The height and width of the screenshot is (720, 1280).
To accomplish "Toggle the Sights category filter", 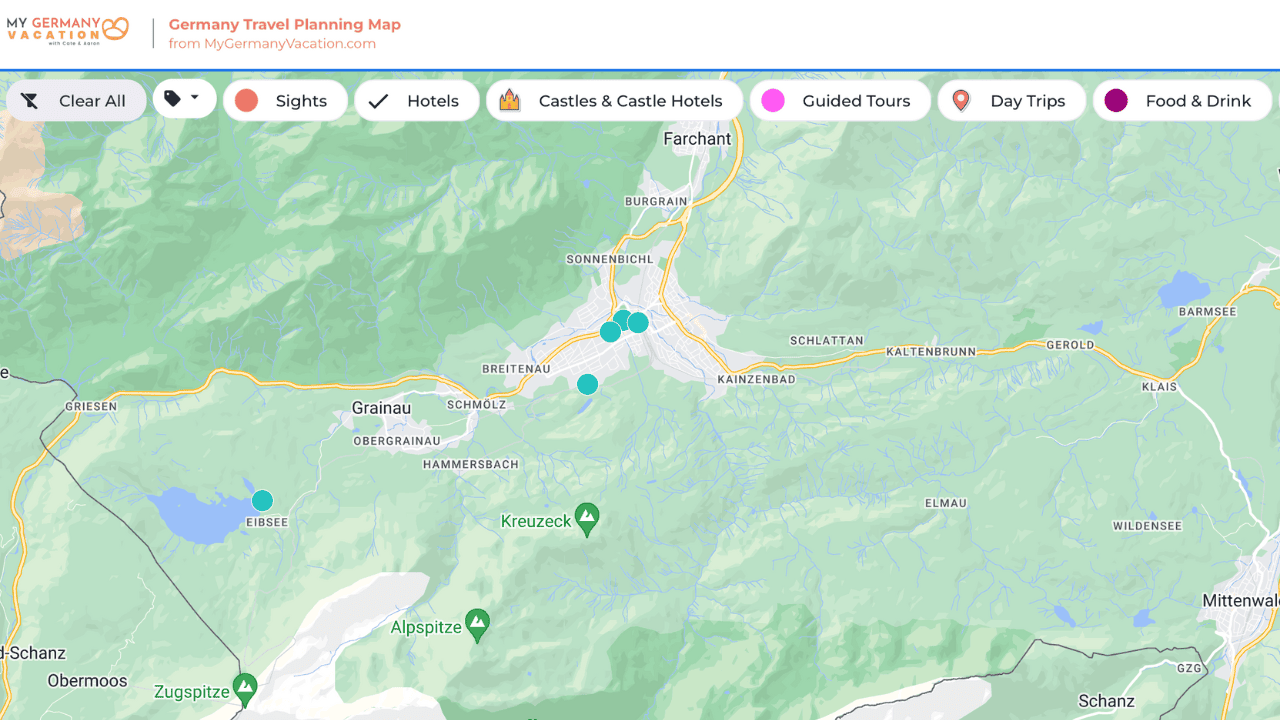I will (285, 101).
